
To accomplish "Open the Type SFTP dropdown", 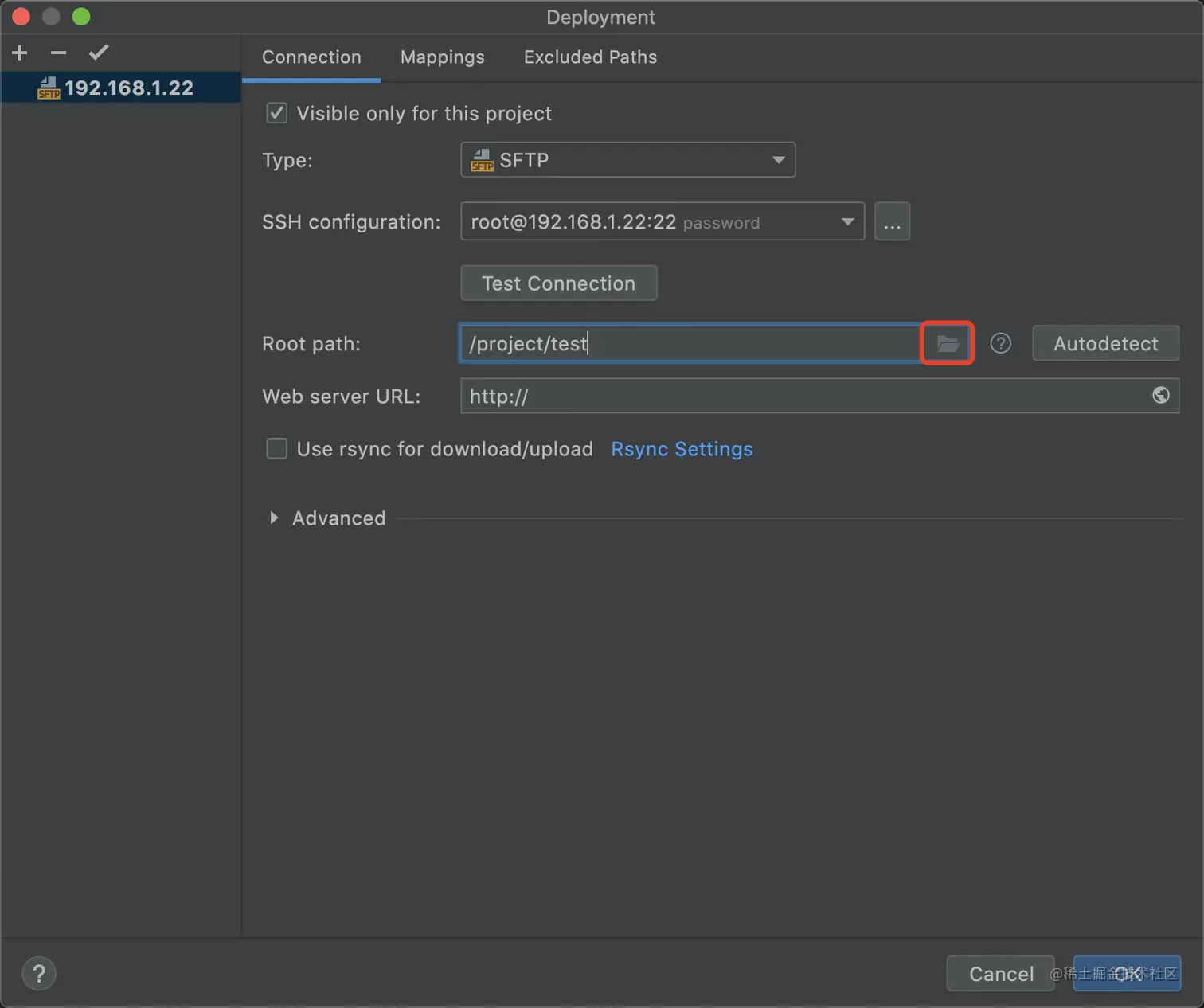I will [x=627, y=160].
